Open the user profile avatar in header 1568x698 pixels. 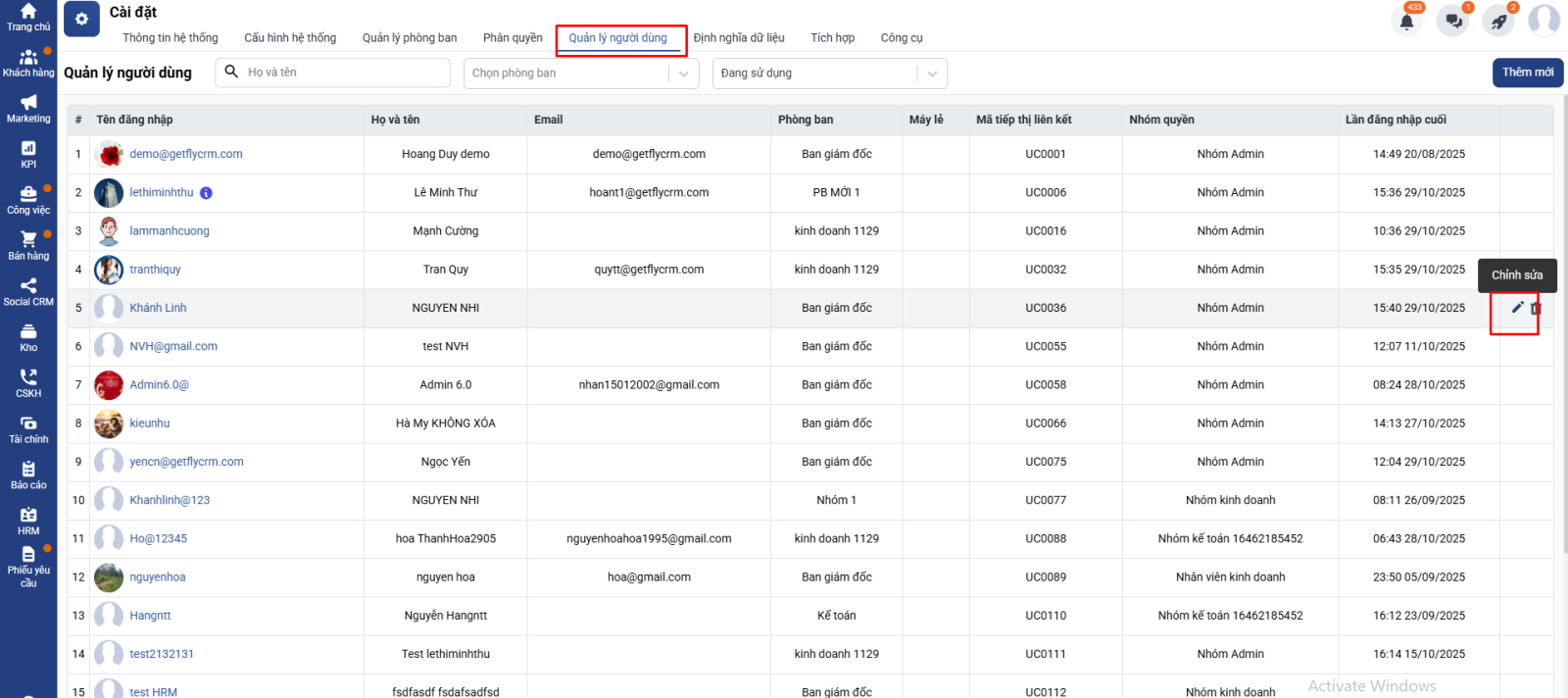click(1544, 21)
